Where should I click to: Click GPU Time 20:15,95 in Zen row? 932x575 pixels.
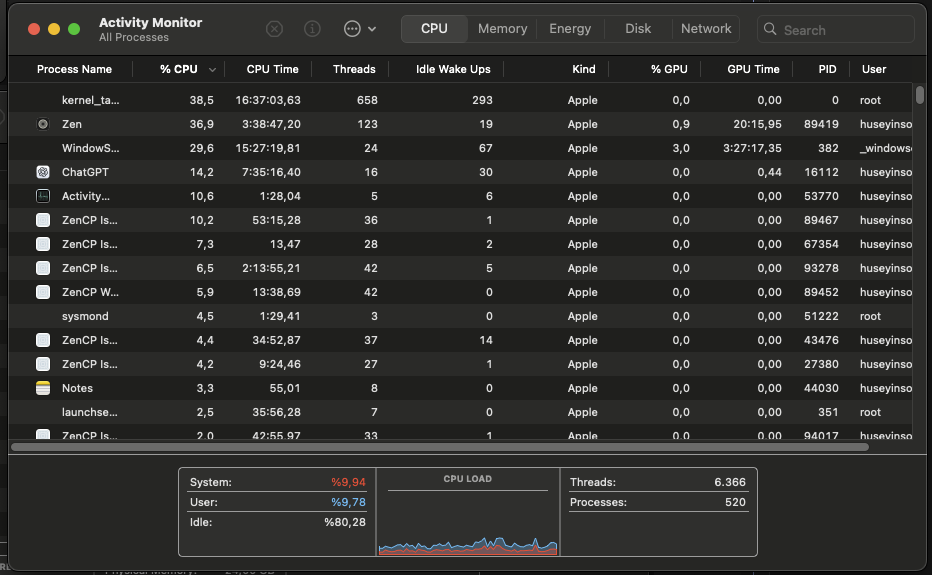click(757, 124)
